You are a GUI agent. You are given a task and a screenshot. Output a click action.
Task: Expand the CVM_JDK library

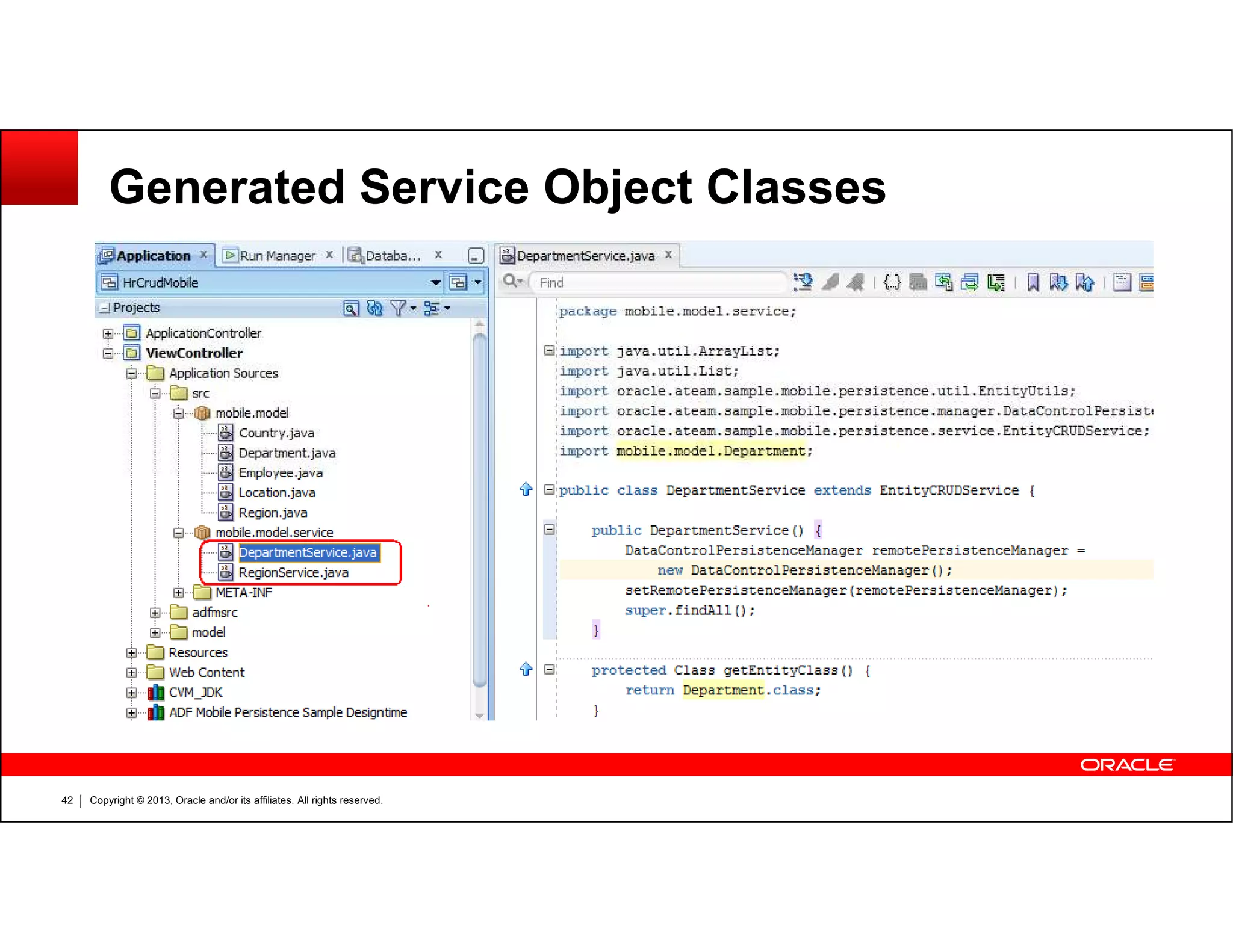(131, 693)
